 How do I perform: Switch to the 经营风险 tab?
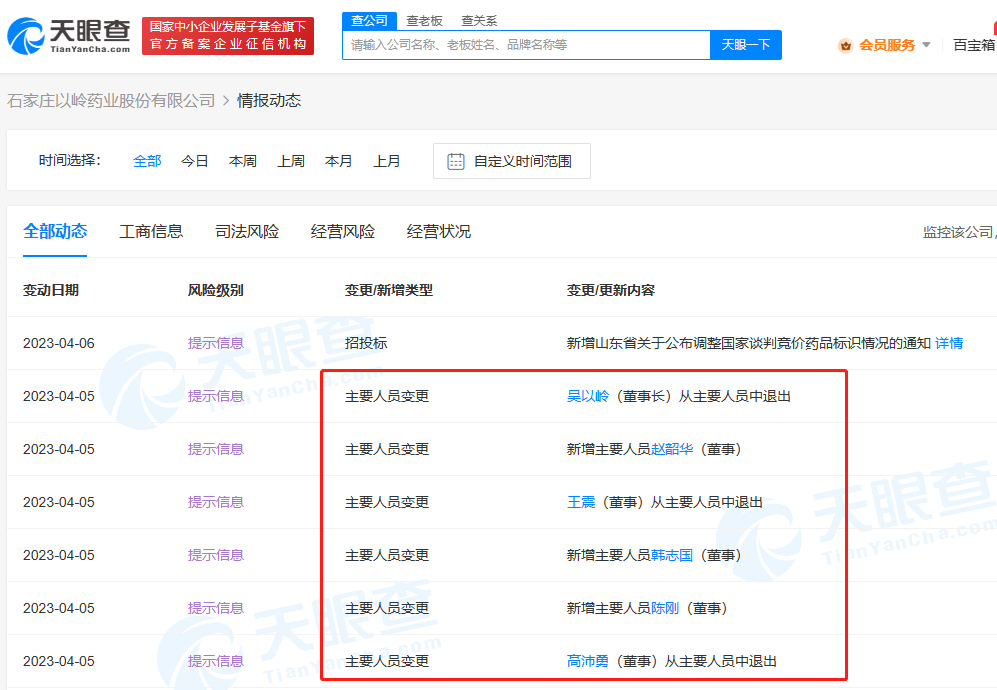point(343,231)
